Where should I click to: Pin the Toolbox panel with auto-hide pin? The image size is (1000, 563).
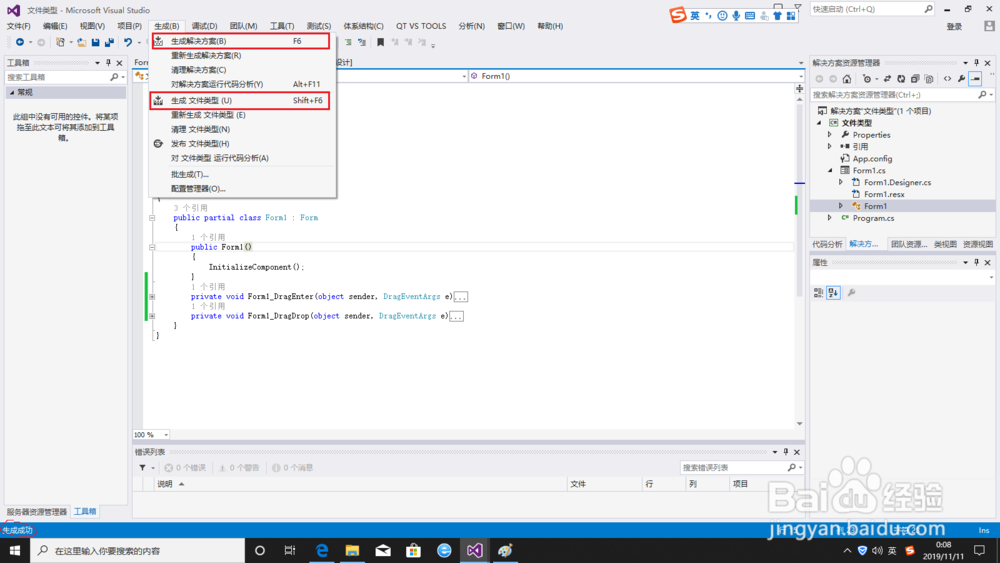(x=108, y=62)
